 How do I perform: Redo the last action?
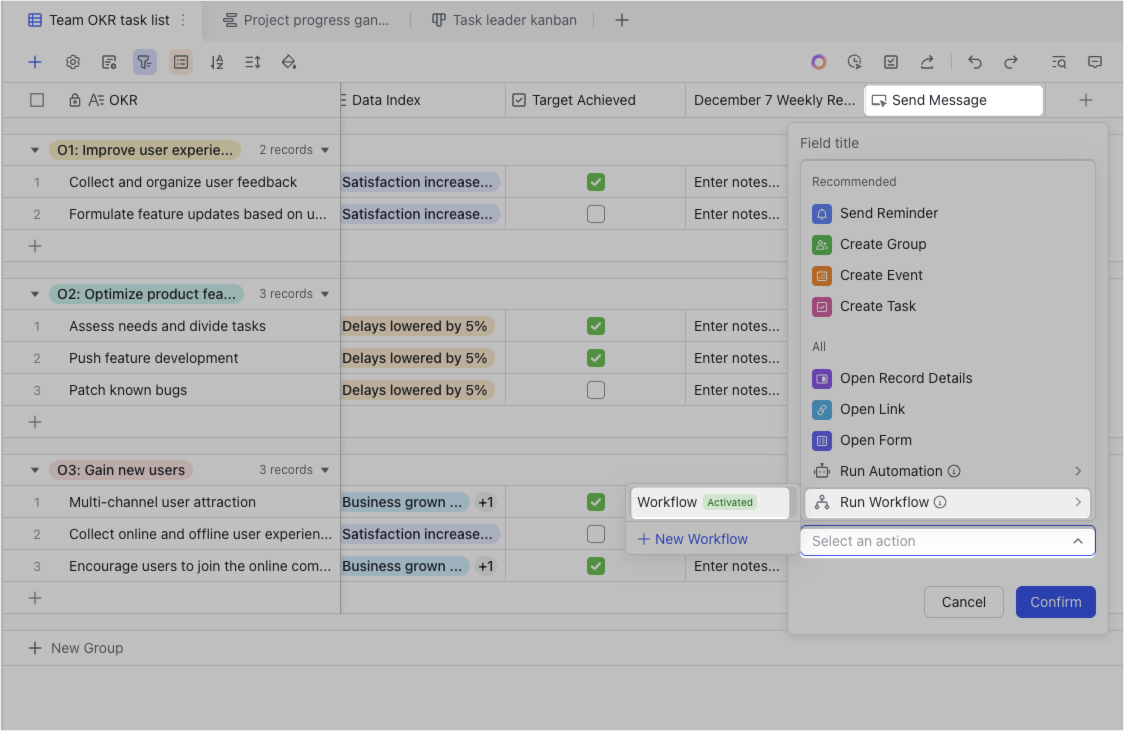(1011, 62)
